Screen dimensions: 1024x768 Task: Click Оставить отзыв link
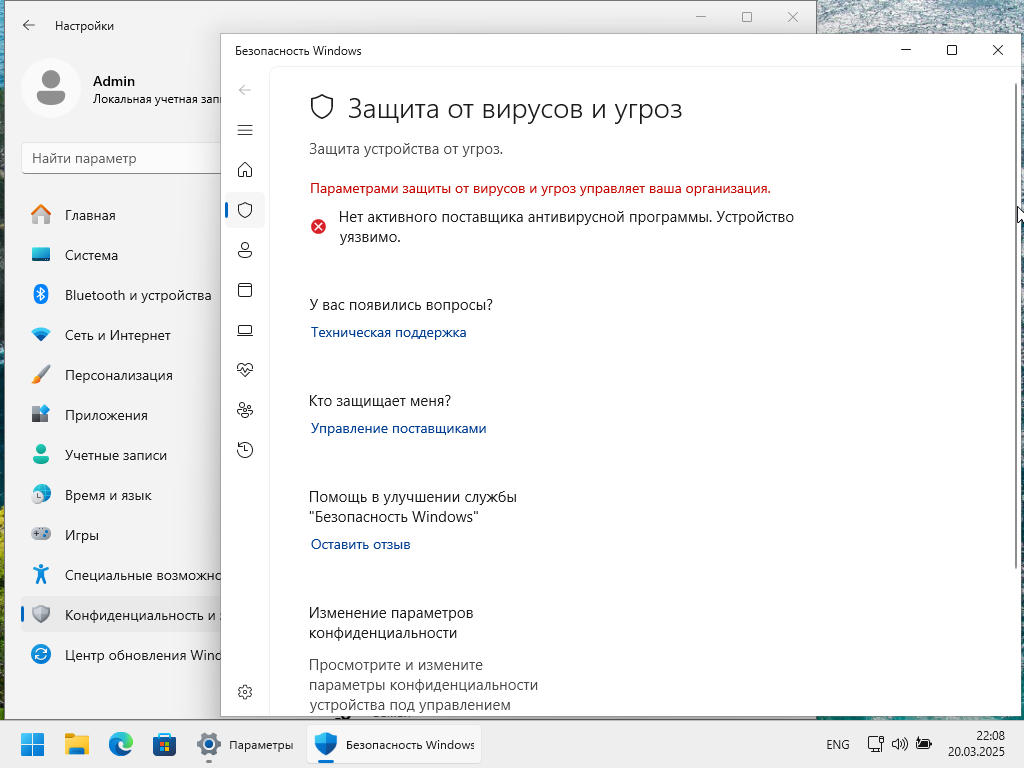coord(360,545)
